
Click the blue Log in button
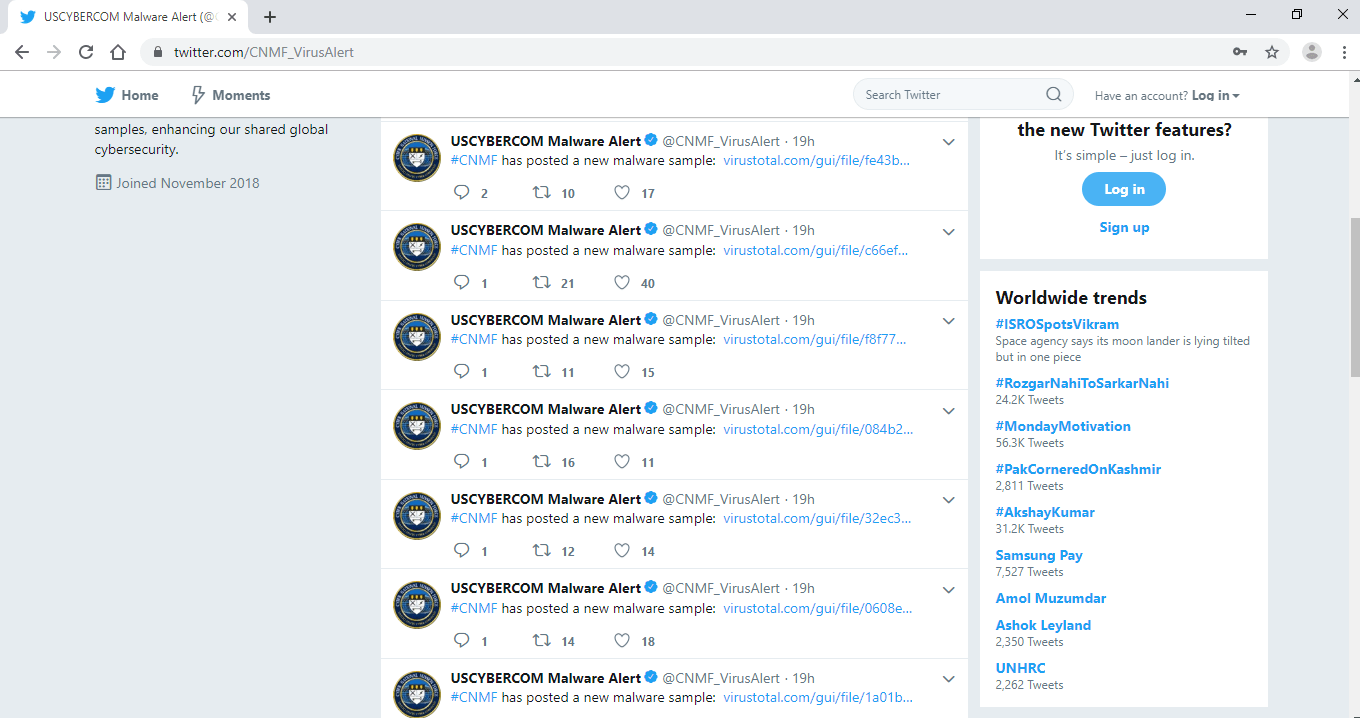pyautogui.click(x=1124, y=189)
